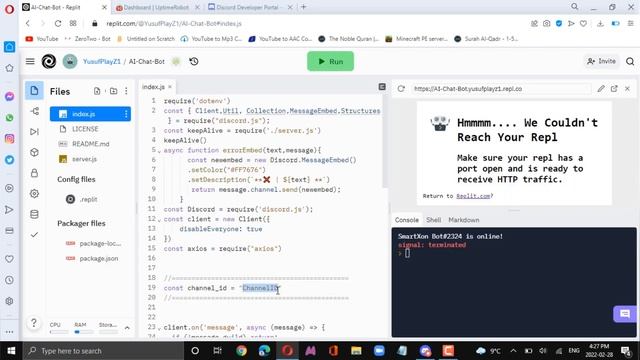Viewport: 640px width, 360px height.
Task: Click the Help question mark icon
Action: pos(34,323)
